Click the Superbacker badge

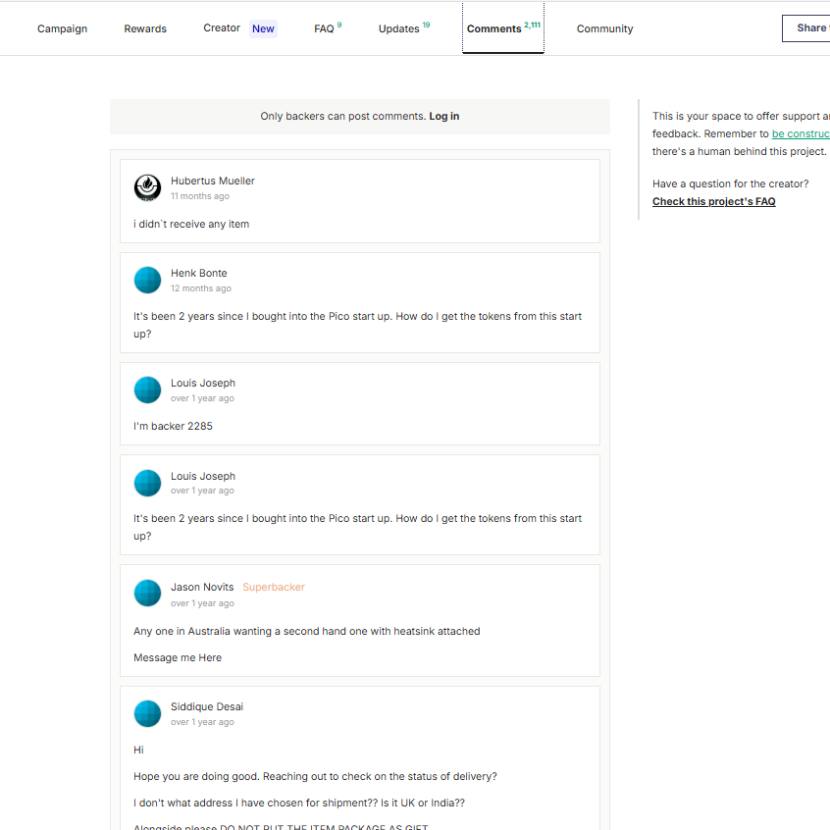point(273,587)
